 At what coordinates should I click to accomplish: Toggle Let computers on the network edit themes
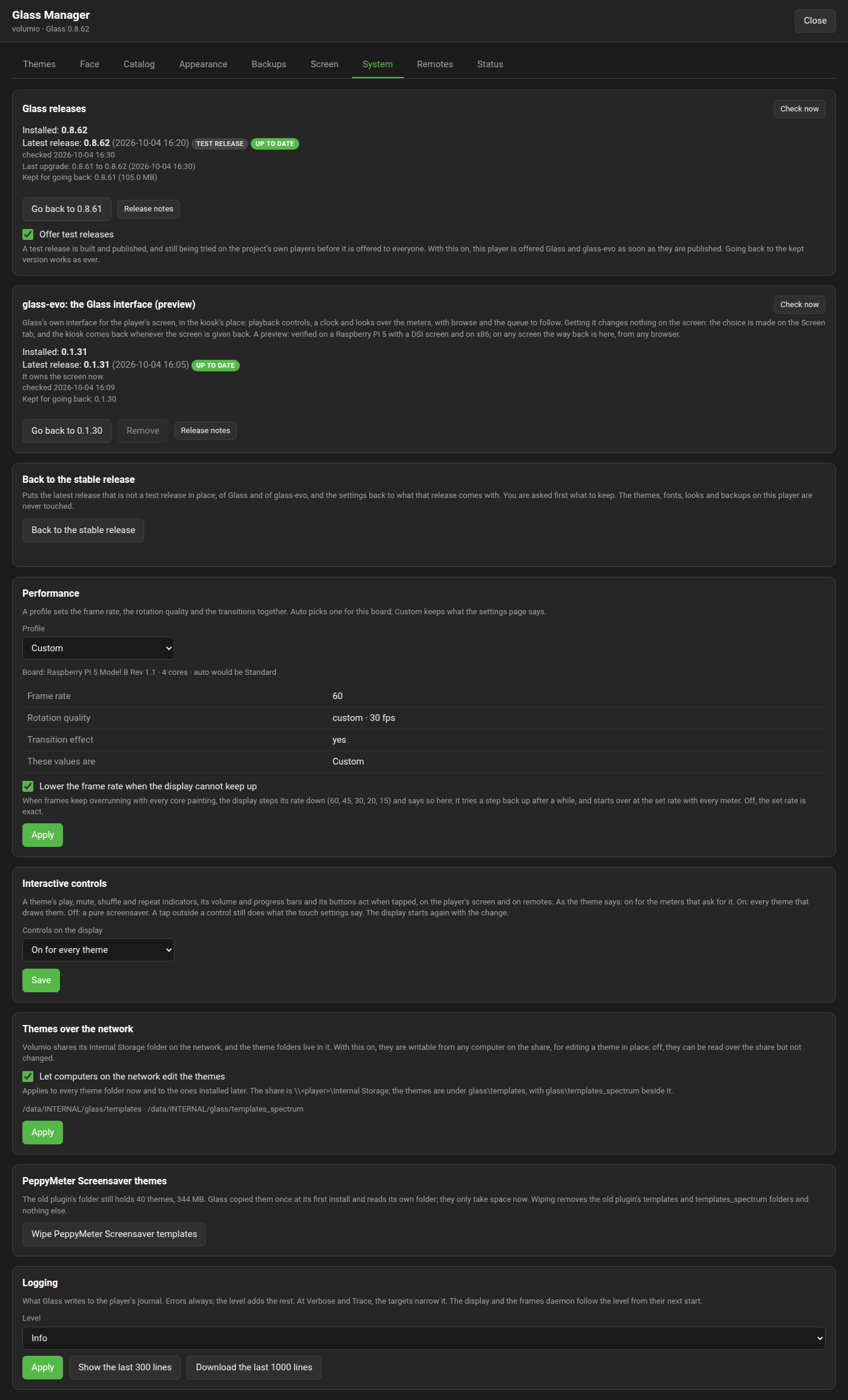28,1077
